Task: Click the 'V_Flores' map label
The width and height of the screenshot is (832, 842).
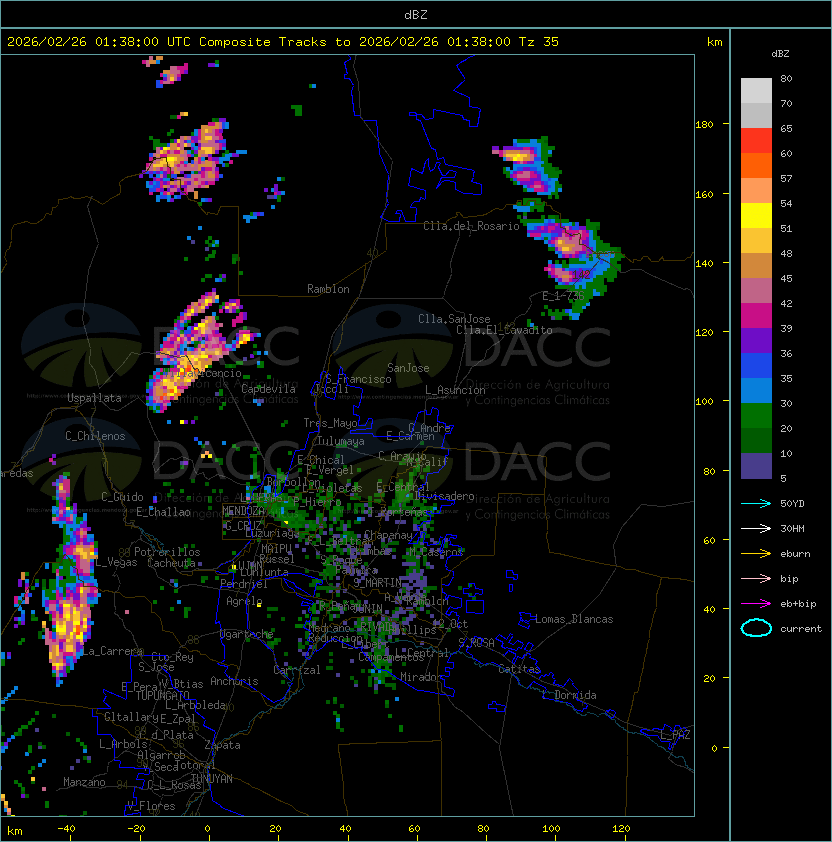Action: pyautogui.click(x=151, y=806)
